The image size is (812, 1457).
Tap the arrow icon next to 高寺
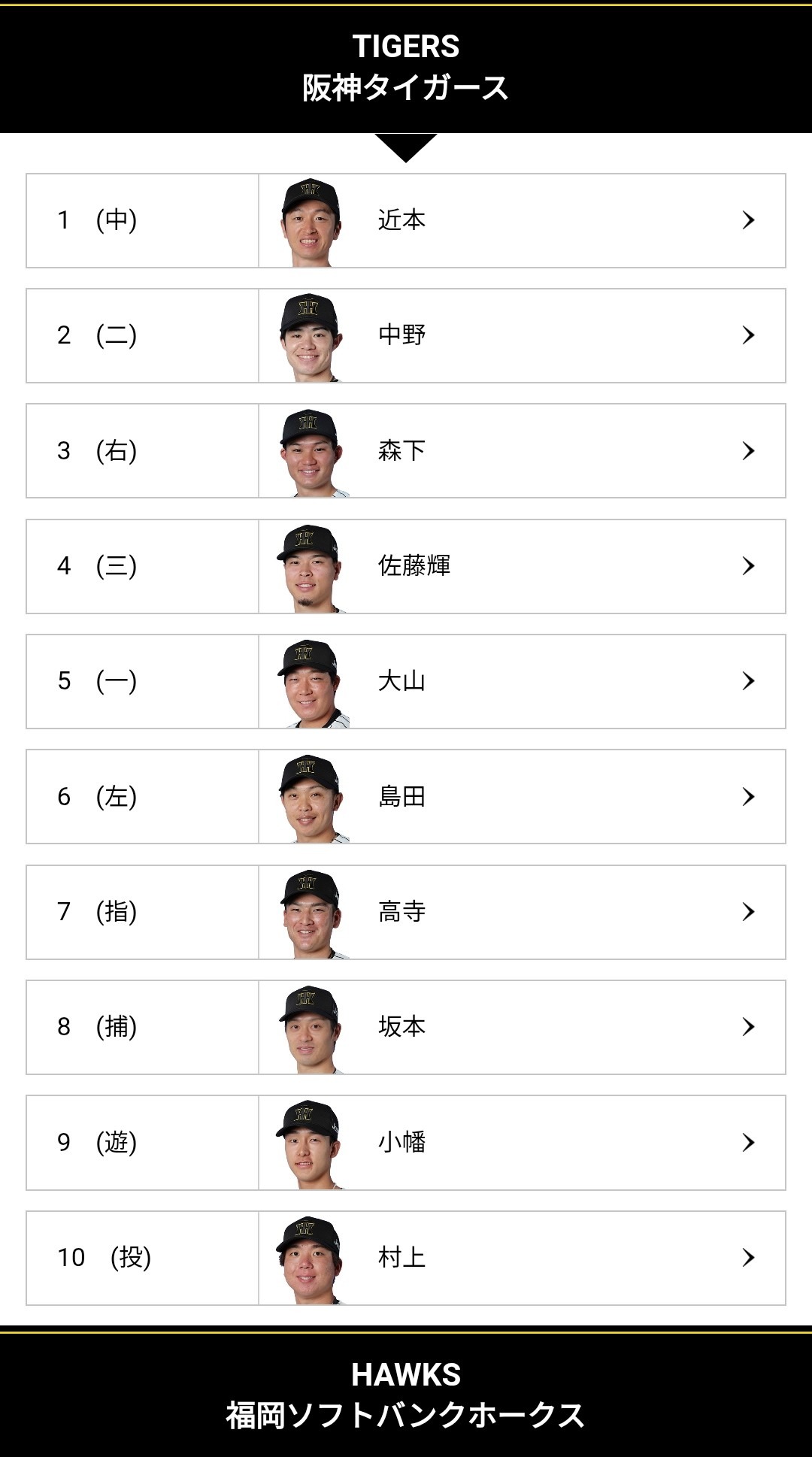click(x=748, y=912)
